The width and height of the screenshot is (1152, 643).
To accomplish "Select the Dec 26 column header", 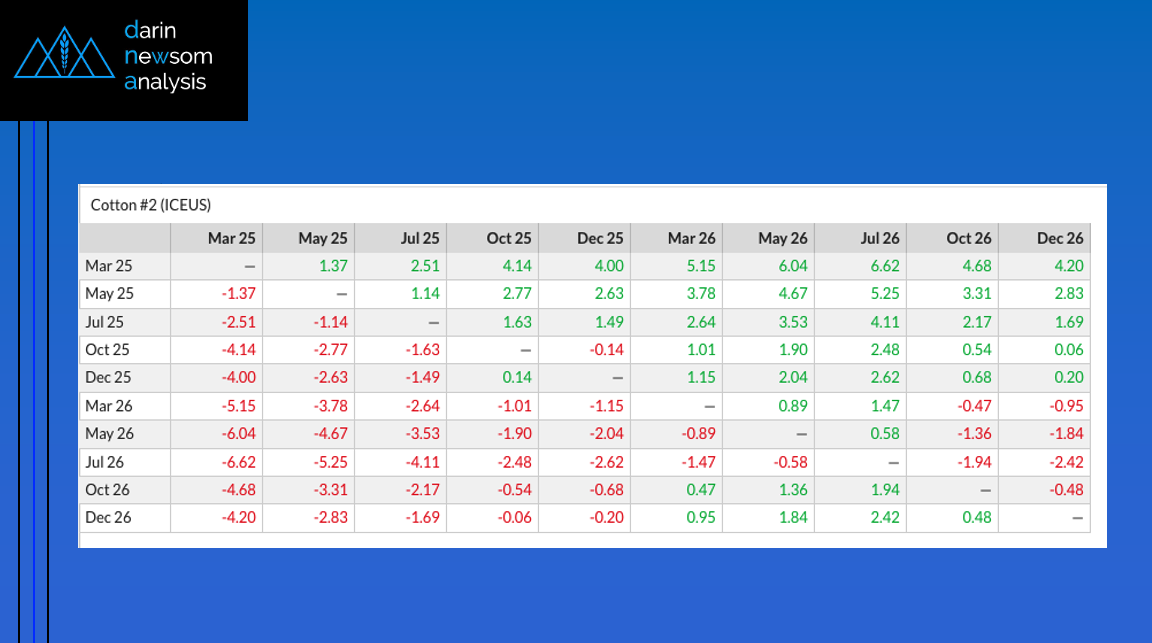I will 1060,238.
